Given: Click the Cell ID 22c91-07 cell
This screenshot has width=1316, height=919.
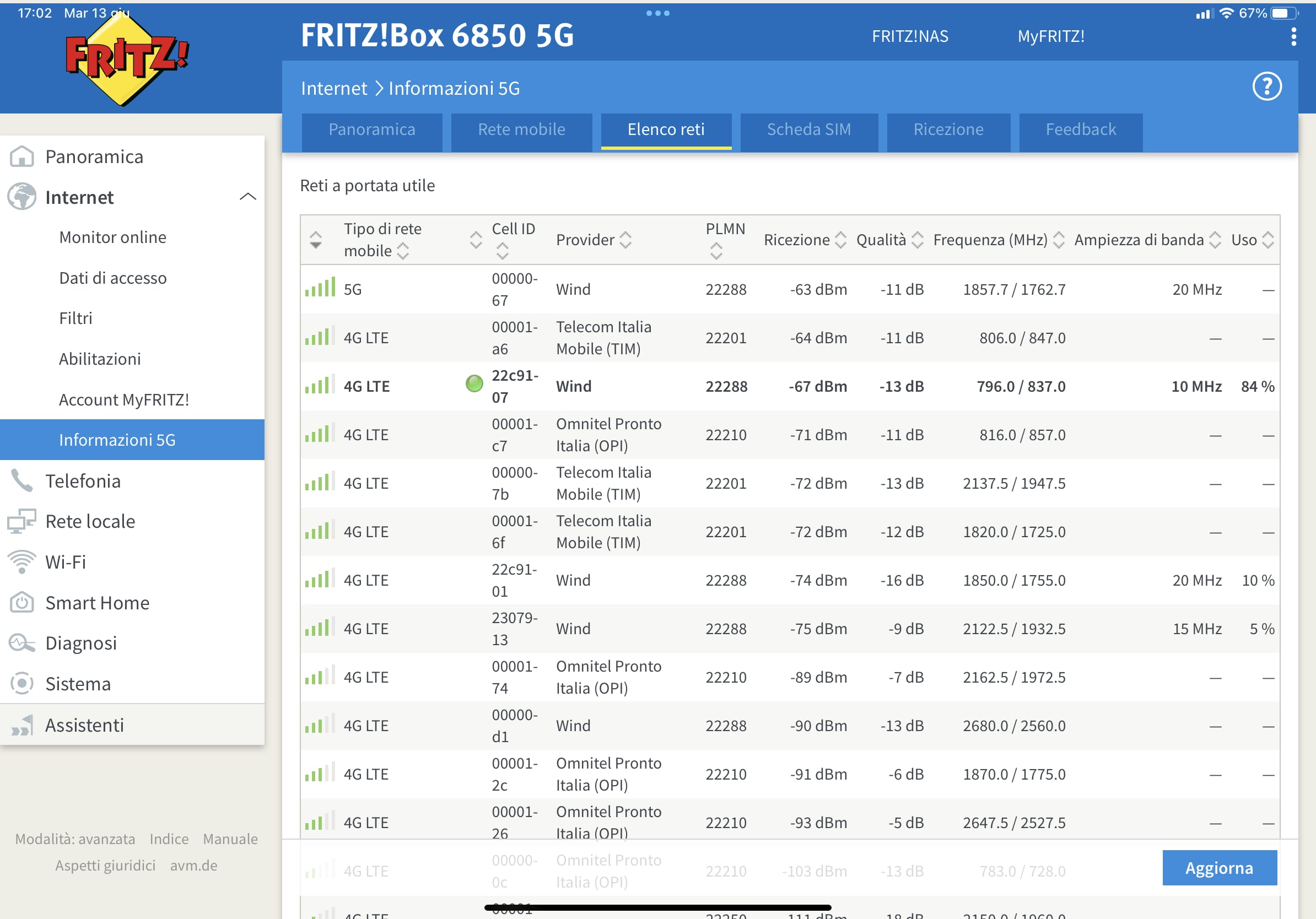Looking at the screenshot, I should click(515, 386).
